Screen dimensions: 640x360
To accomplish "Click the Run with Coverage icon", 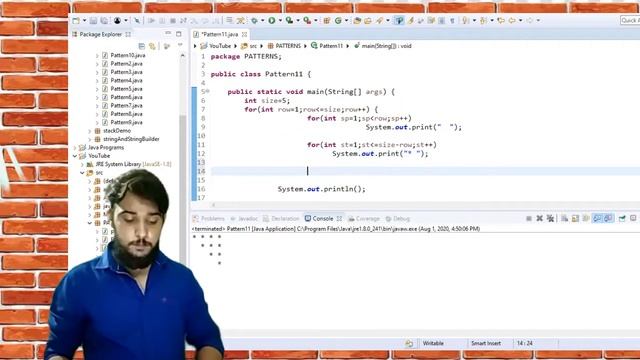I will pos(289,20).
